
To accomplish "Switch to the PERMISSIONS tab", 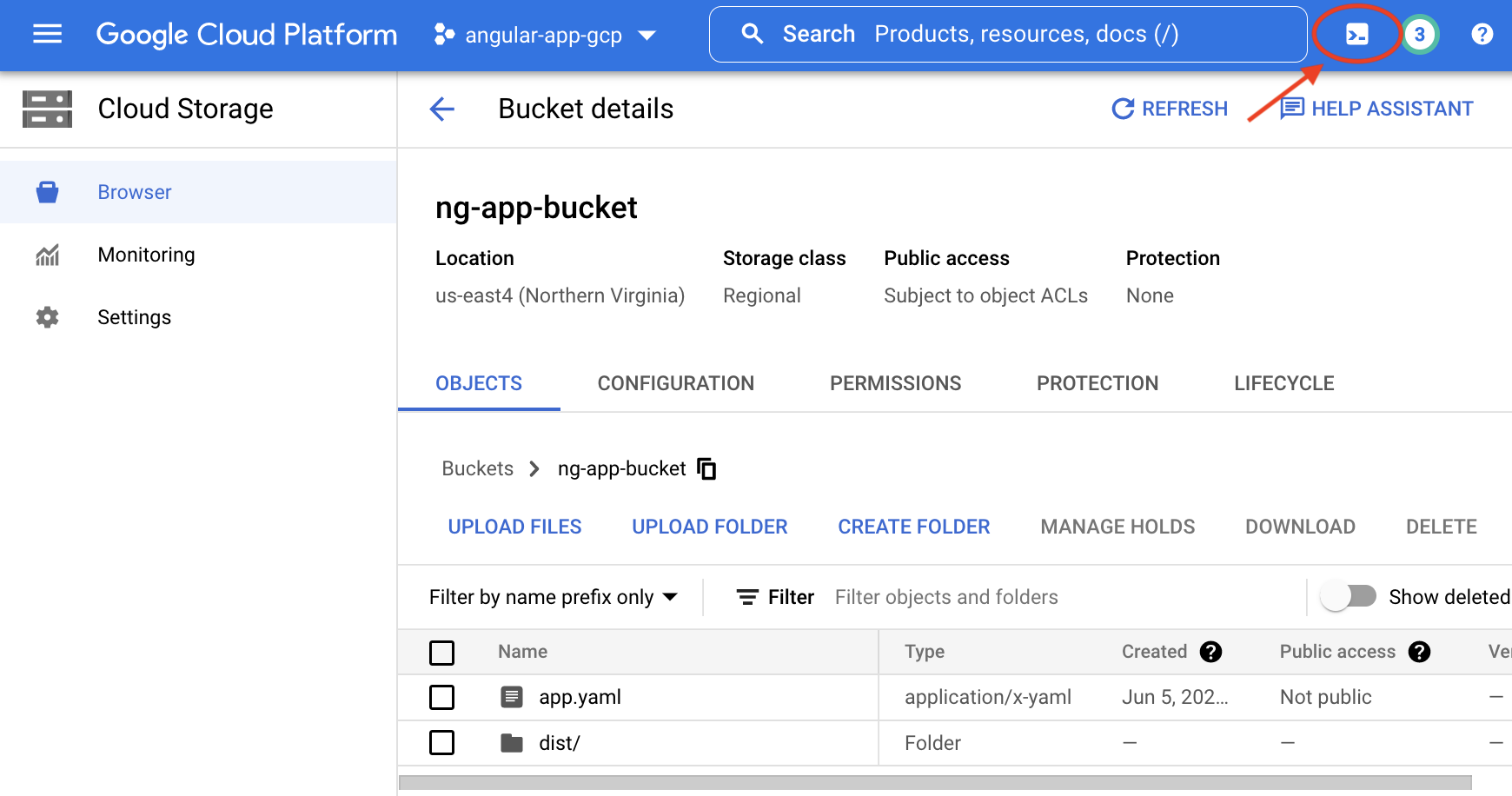I will click(x=895, y=383).
